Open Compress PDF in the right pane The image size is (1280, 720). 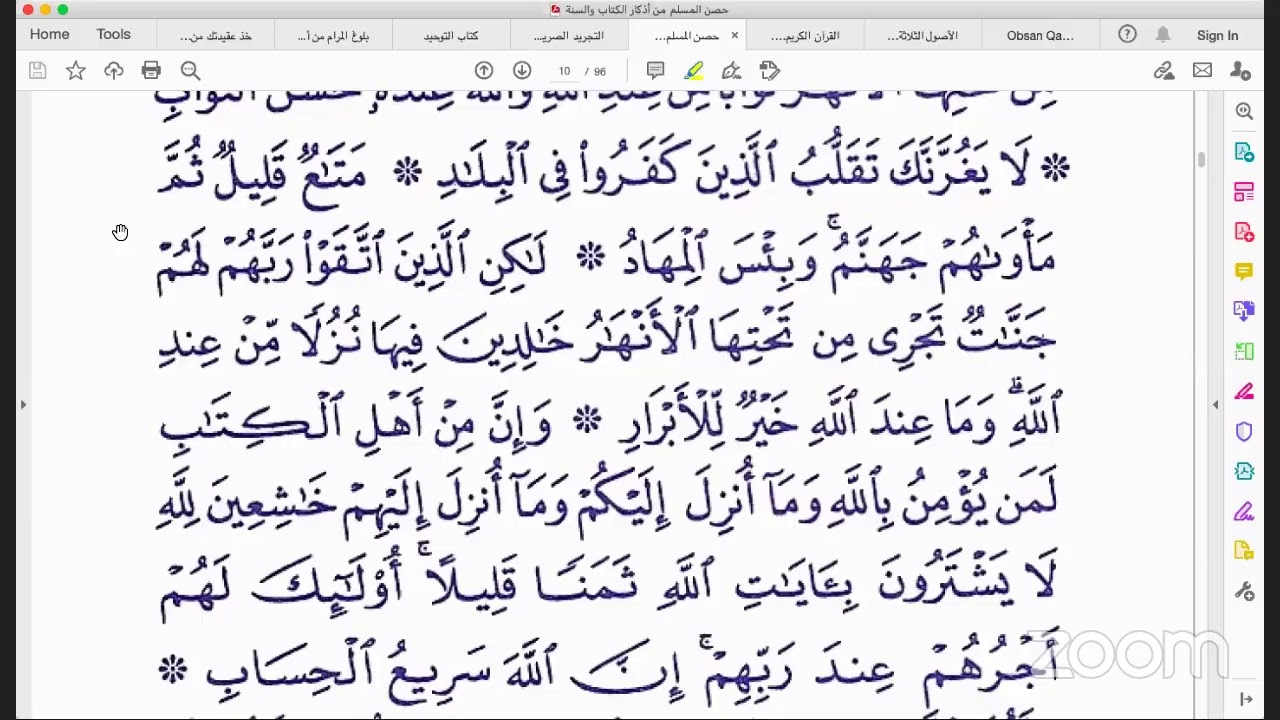point(1244,471)
